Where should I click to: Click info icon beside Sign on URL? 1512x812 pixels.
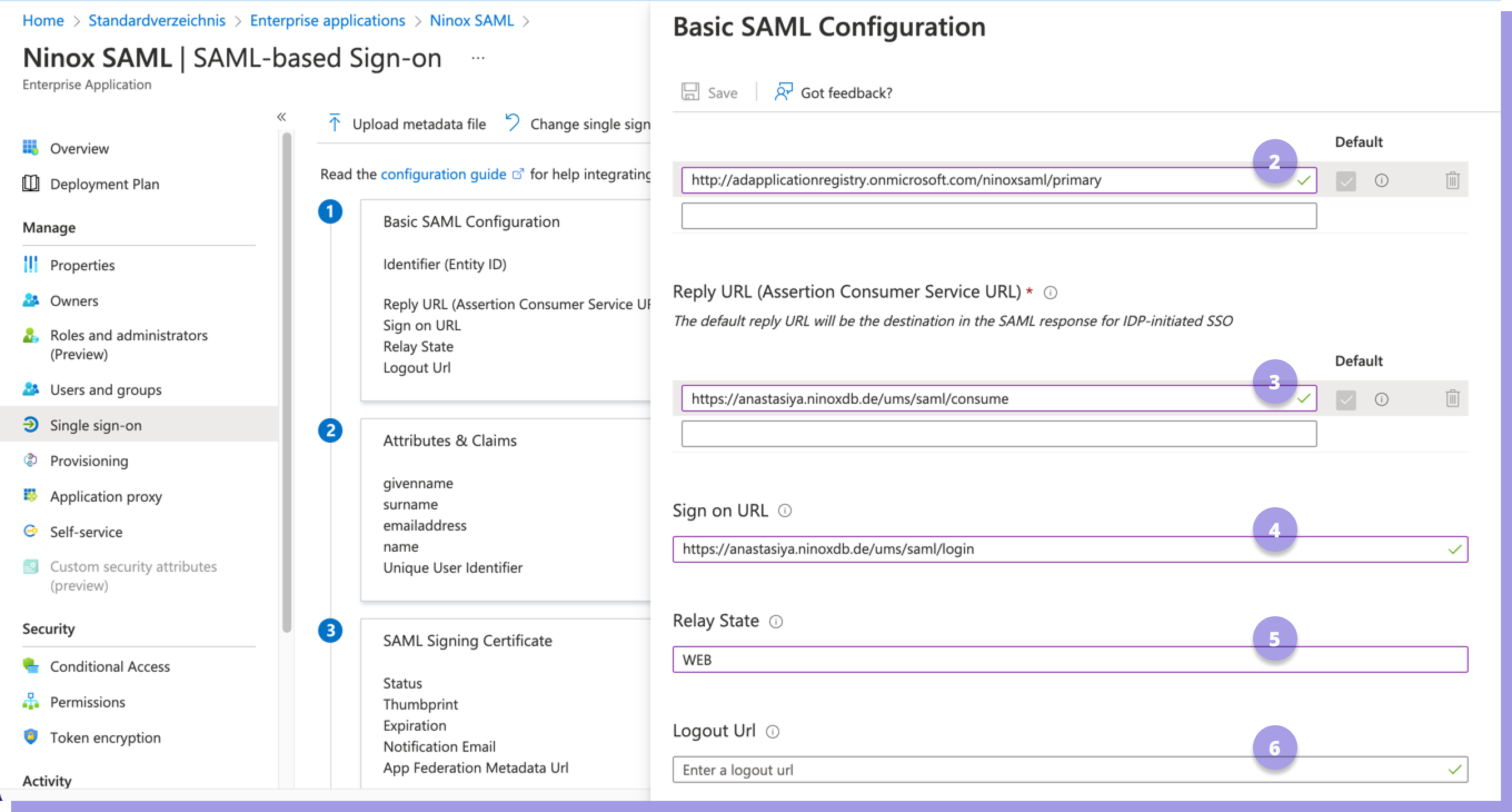785,511
